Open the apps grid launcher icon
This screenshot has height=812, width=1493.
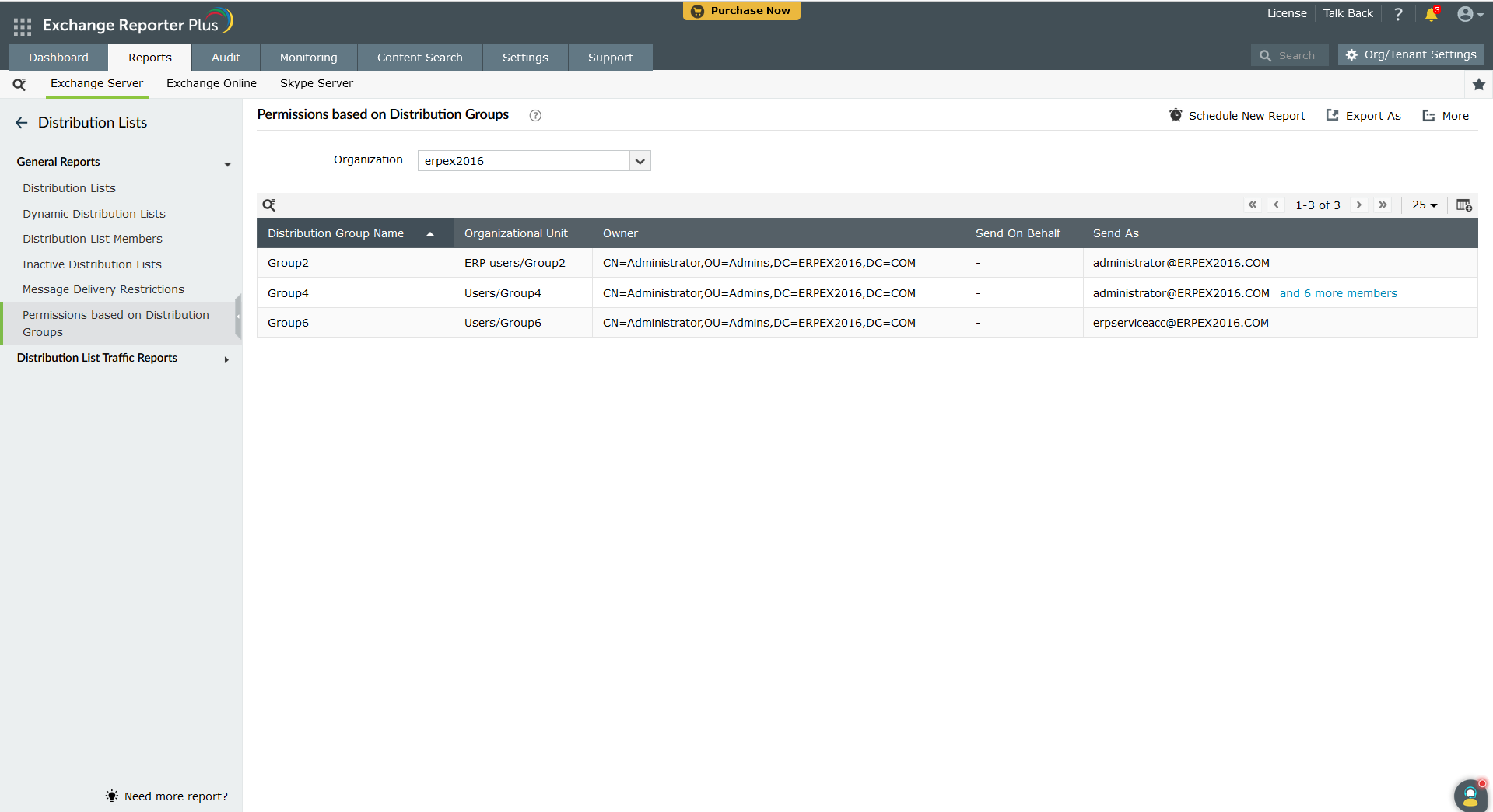pos(23,26)
